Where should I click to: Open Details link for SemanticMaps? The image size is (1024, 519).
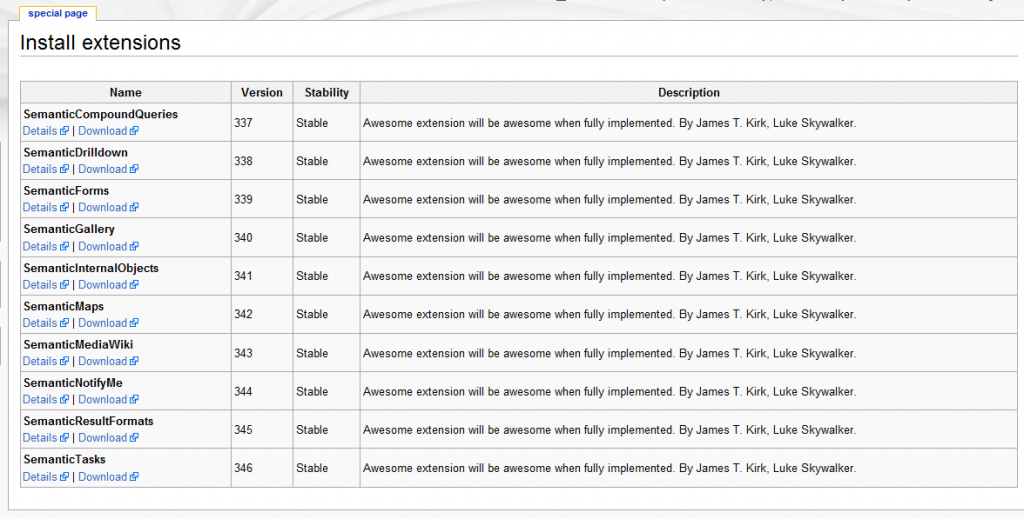[46, 323]
